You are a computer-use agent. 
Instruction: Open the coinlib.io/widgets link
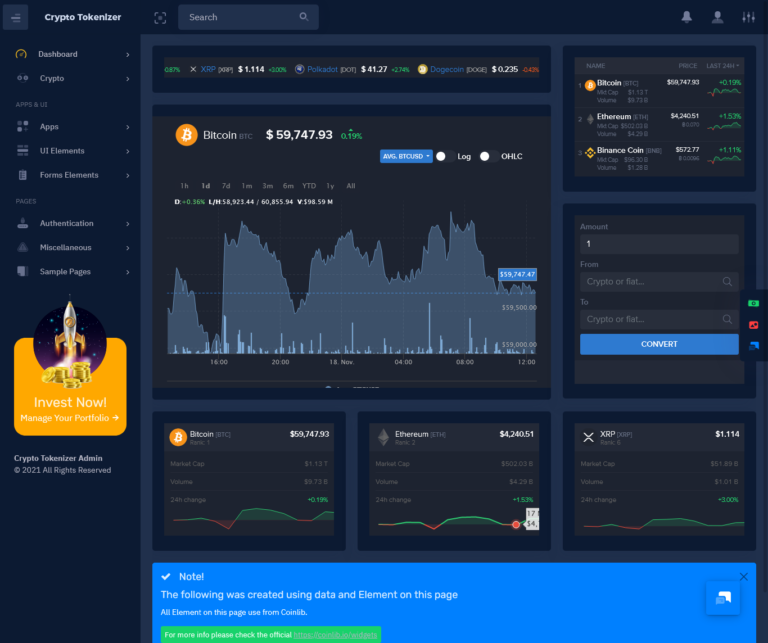tap(336, 635)
